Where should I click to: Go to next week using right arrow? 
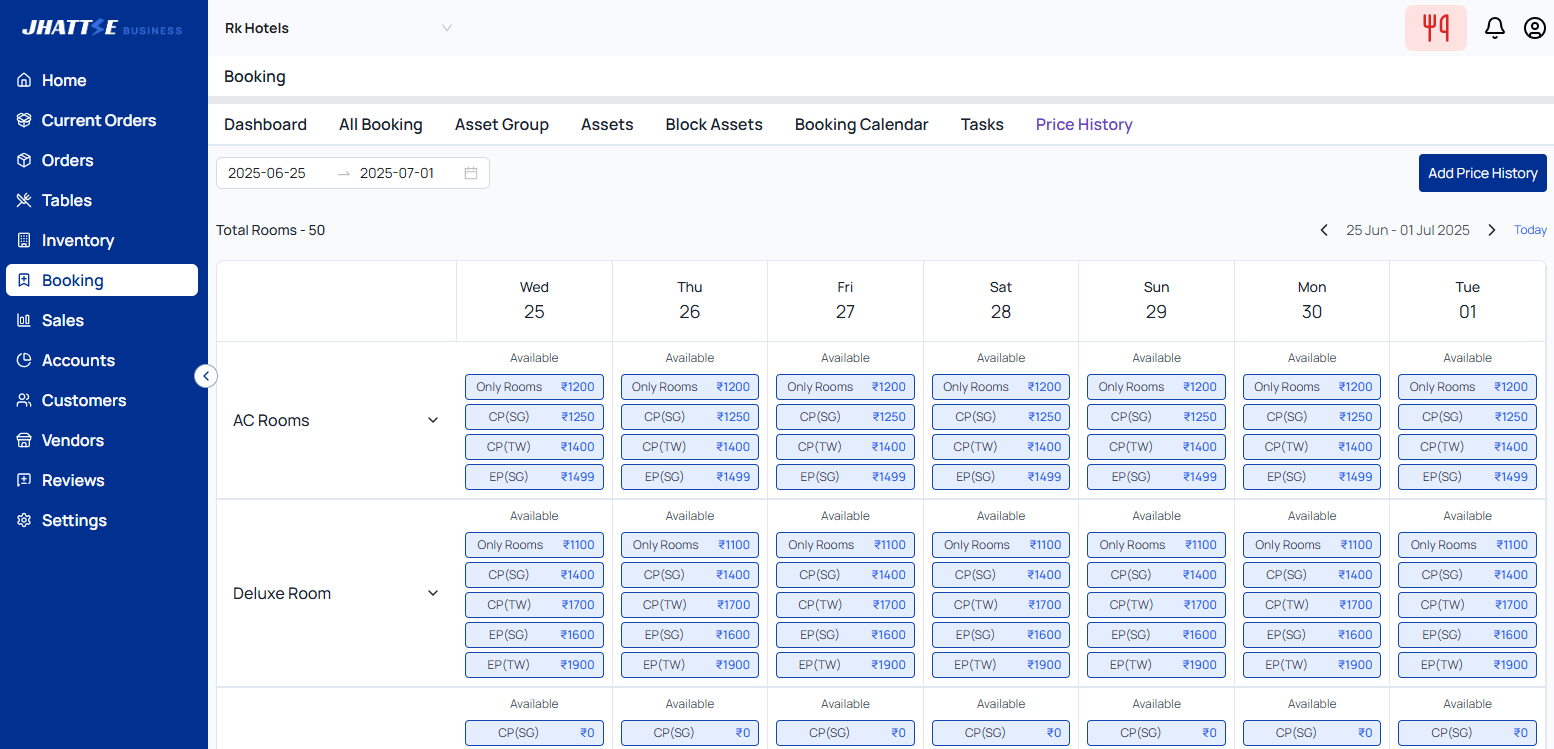tap(1491, 230)
